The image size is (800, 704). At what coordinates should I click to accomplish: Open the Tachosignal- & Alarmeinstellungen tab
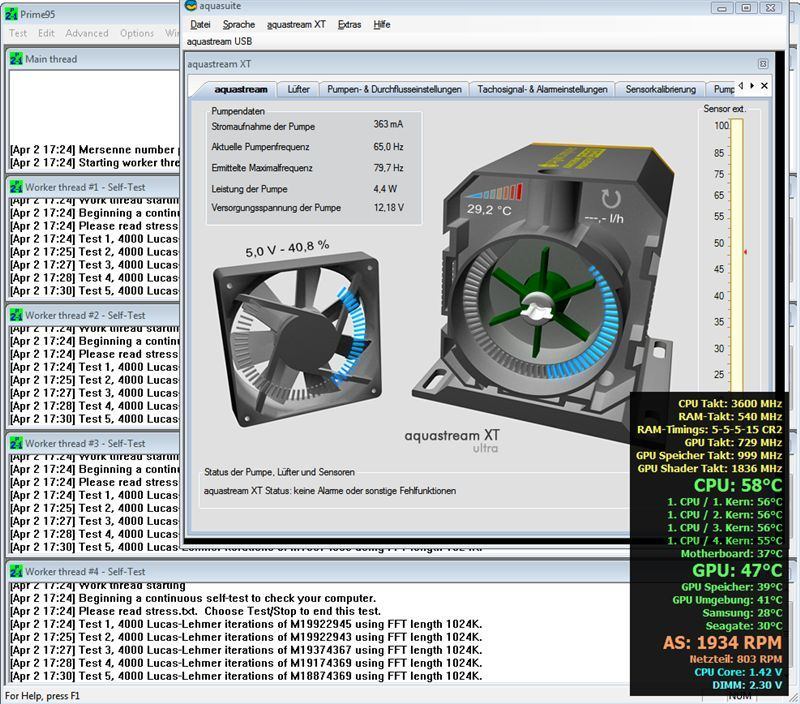click(x=542, y=89)
